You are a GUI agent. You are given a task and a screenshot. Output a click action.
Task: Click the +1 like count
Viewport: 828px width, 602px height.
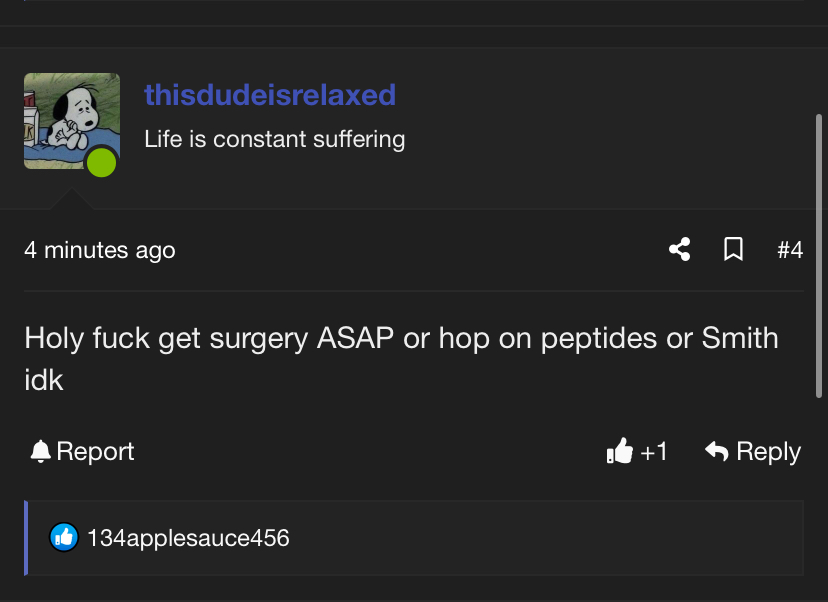(x=654, y=452)
